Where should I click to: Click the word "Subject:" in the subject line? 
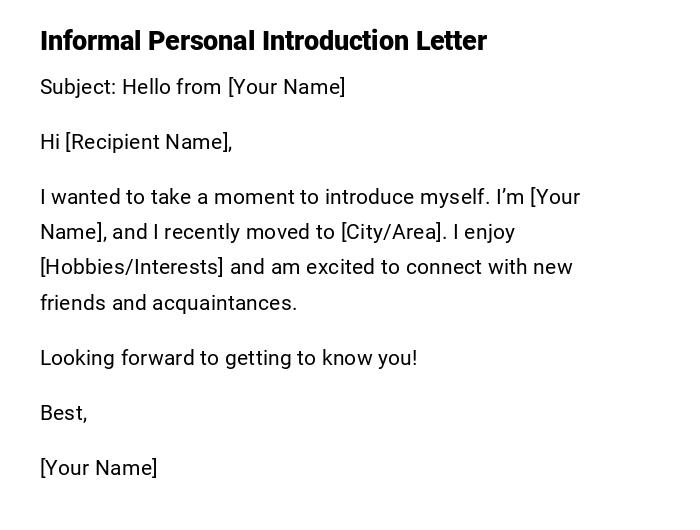[78, 87]
